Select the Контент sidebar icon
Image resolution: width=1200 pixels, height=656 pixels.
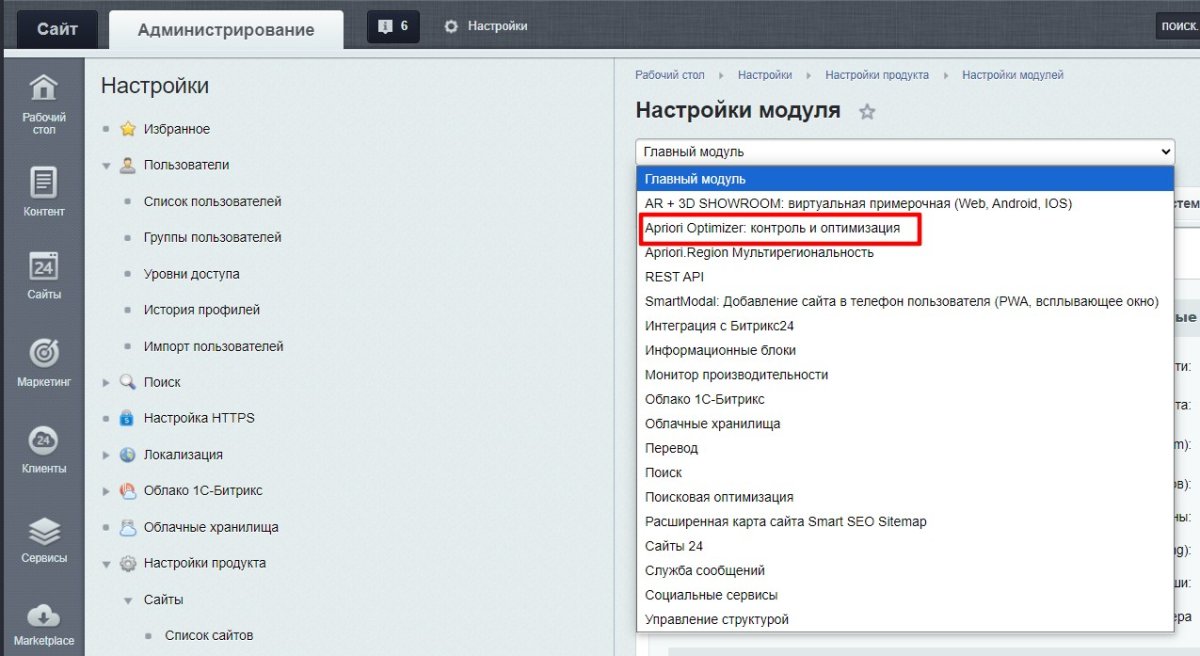[x=42, y=185]
